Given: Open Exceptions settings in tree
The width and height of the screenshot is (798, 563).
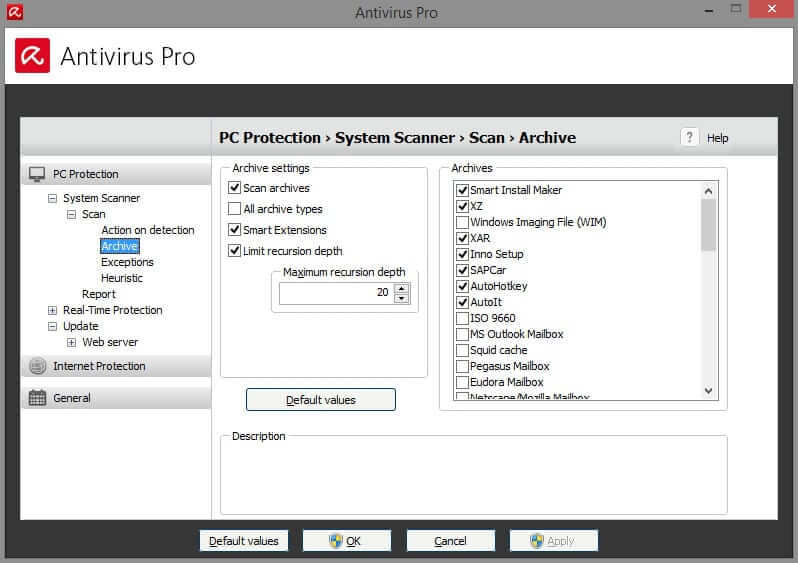Looking at the screenshot, I should coord(127,262).
